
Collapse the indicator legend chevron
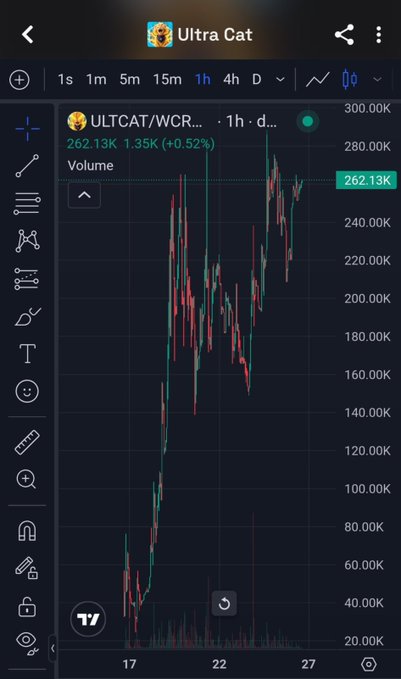click(x=84, y=195)
